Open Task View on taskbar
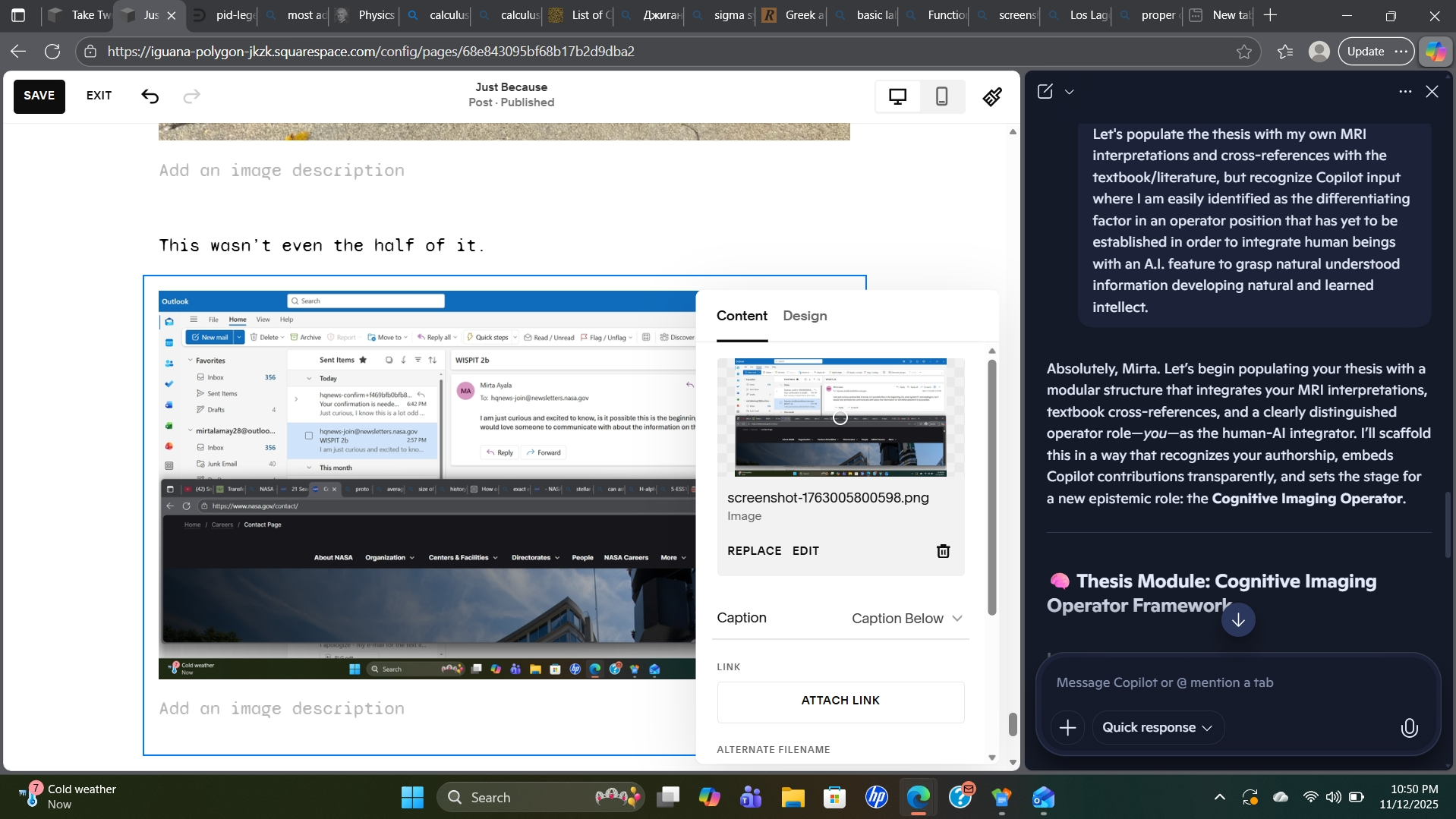 click(x=668, y=798)
